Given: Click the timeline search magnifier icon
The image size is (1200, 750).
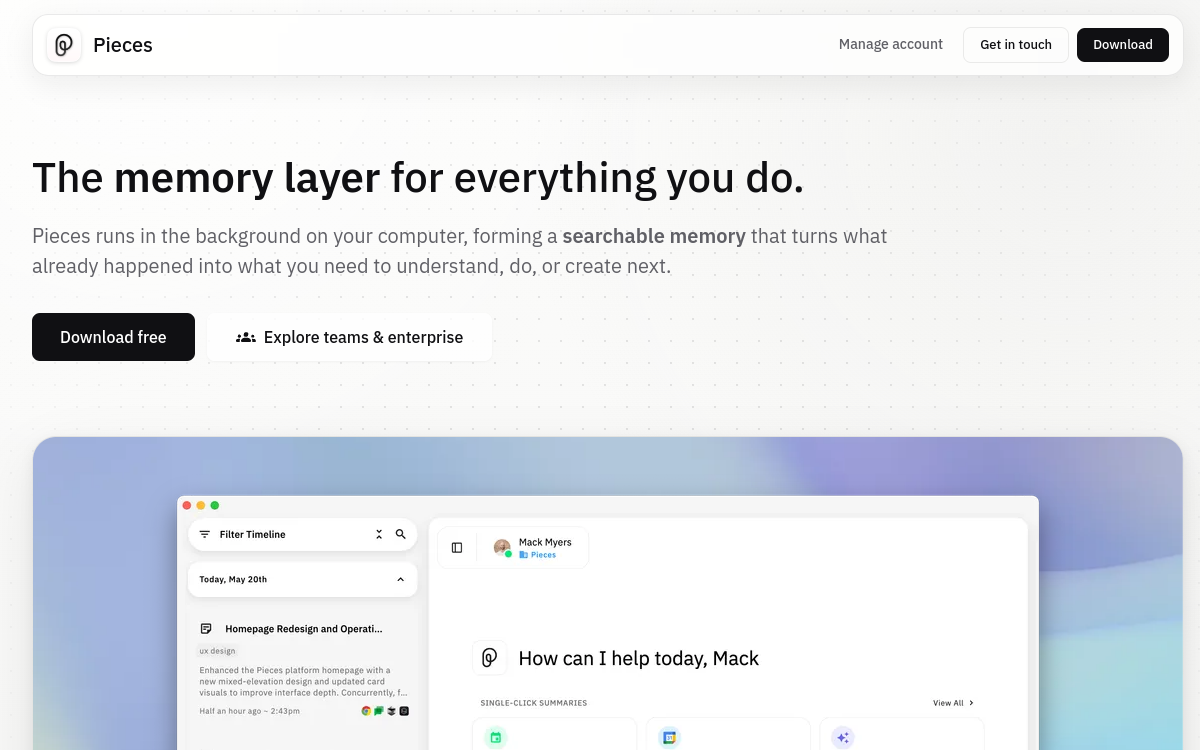Looking at the screenshot, I should pos(401,534).
